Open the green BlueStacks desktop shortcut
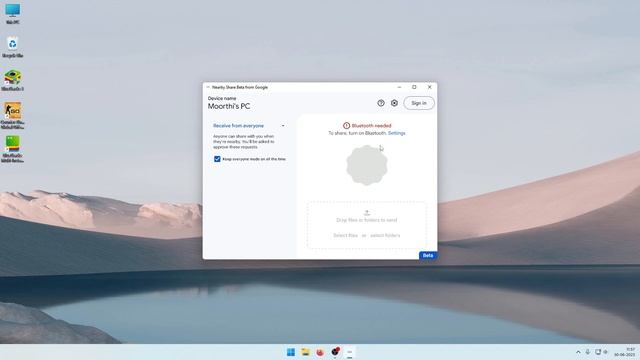Image resolution: width=640 pixels, height=360 pixels. [x=13, y=149]
